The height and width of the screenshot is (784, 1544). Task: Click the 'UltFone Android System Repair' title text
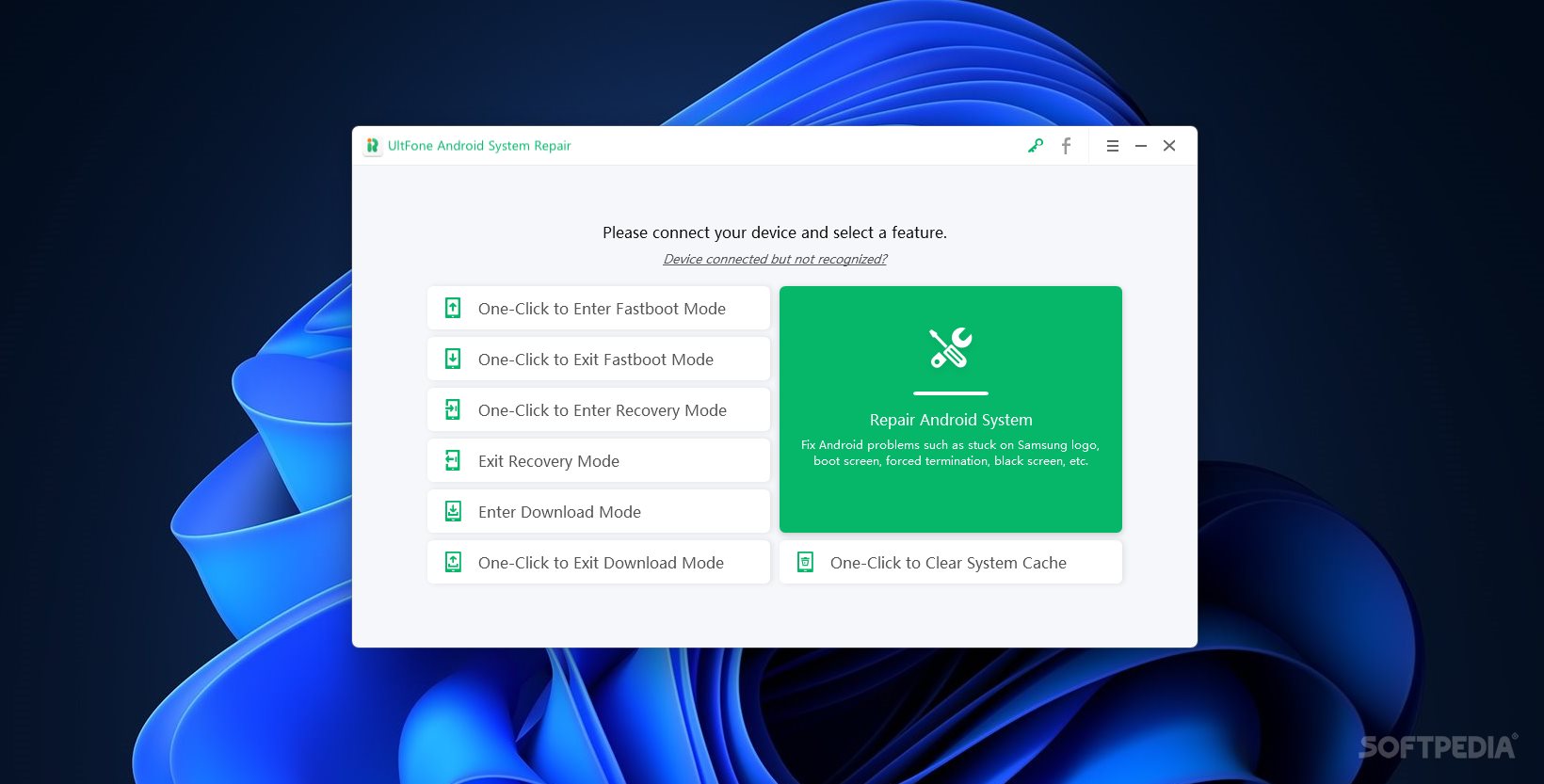tap(479, 146)
